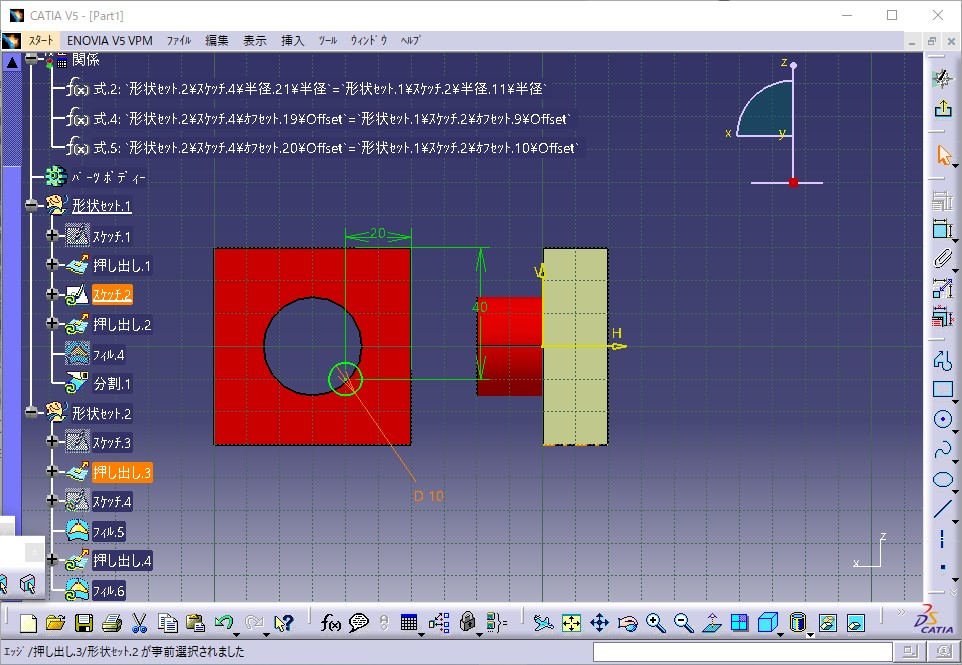The width and height of the screenshot is (962, 665).
Task: Open the 挿入 menu
Action: (x=292, y=40)
